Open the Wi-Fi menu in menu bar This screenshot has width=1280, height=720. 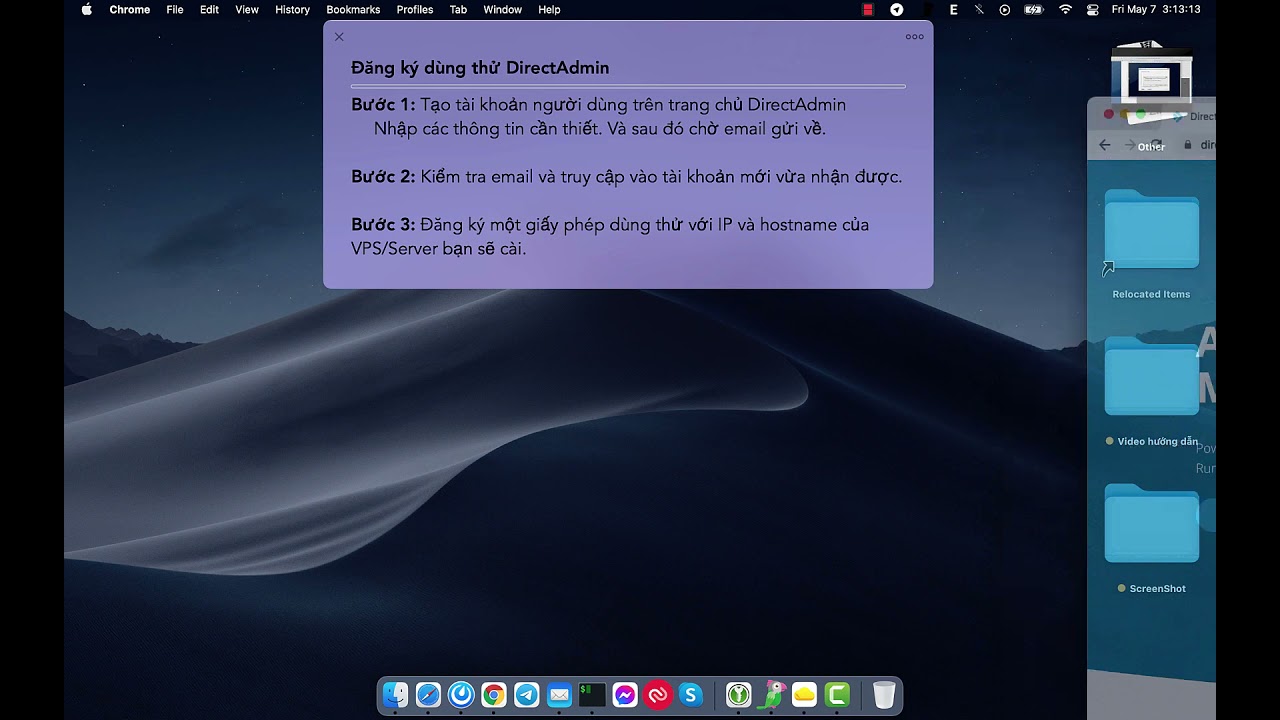coord(1065,9)
